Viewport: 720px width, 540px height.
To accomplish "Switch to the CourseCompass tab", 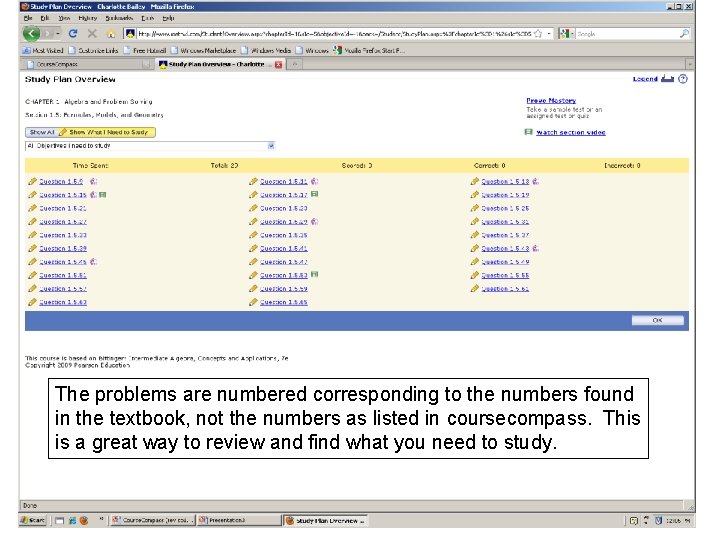I will 86,65.
